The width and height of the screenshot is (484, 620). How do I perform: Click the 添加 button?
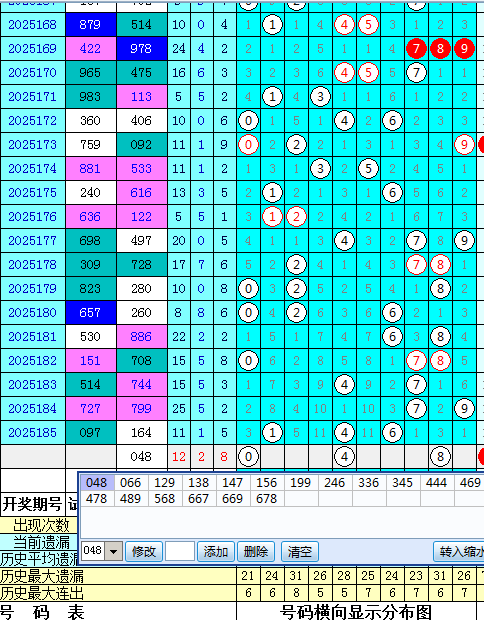tap(216, 551)
